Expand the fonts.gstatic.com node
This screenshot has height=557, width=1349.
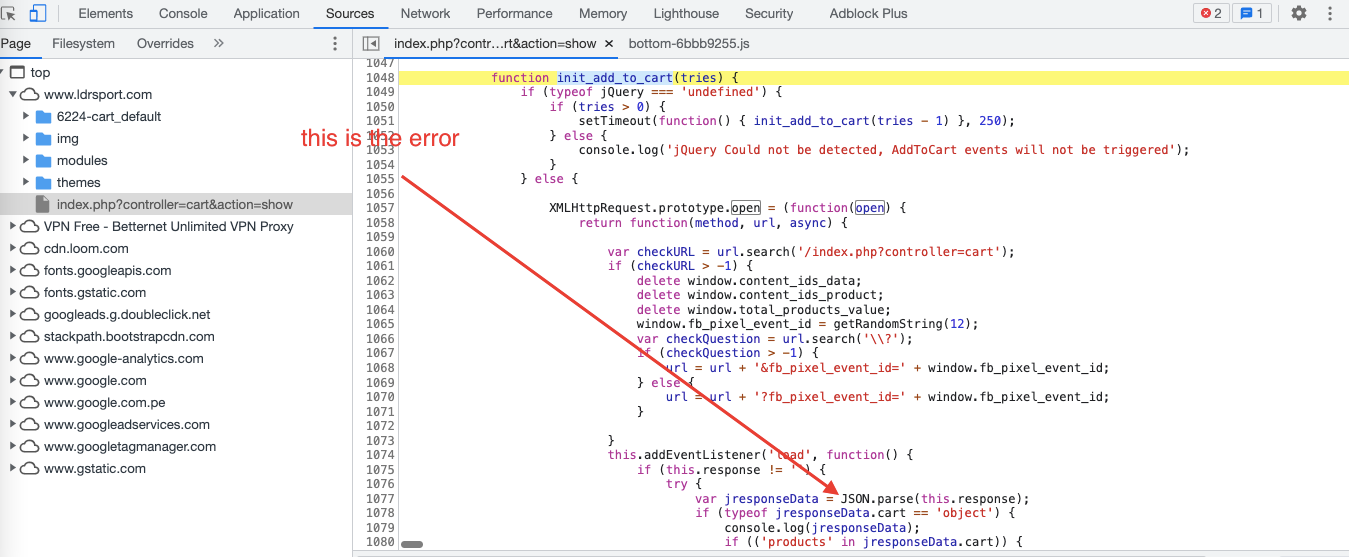(x=13, y=292)
